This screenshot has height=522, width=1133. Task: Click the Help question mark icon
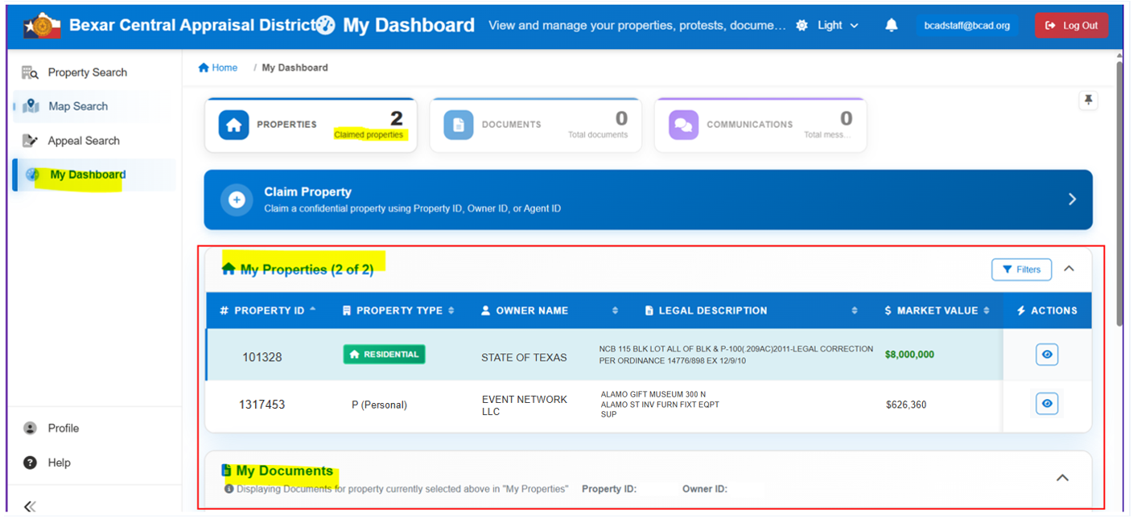[30, 463]
